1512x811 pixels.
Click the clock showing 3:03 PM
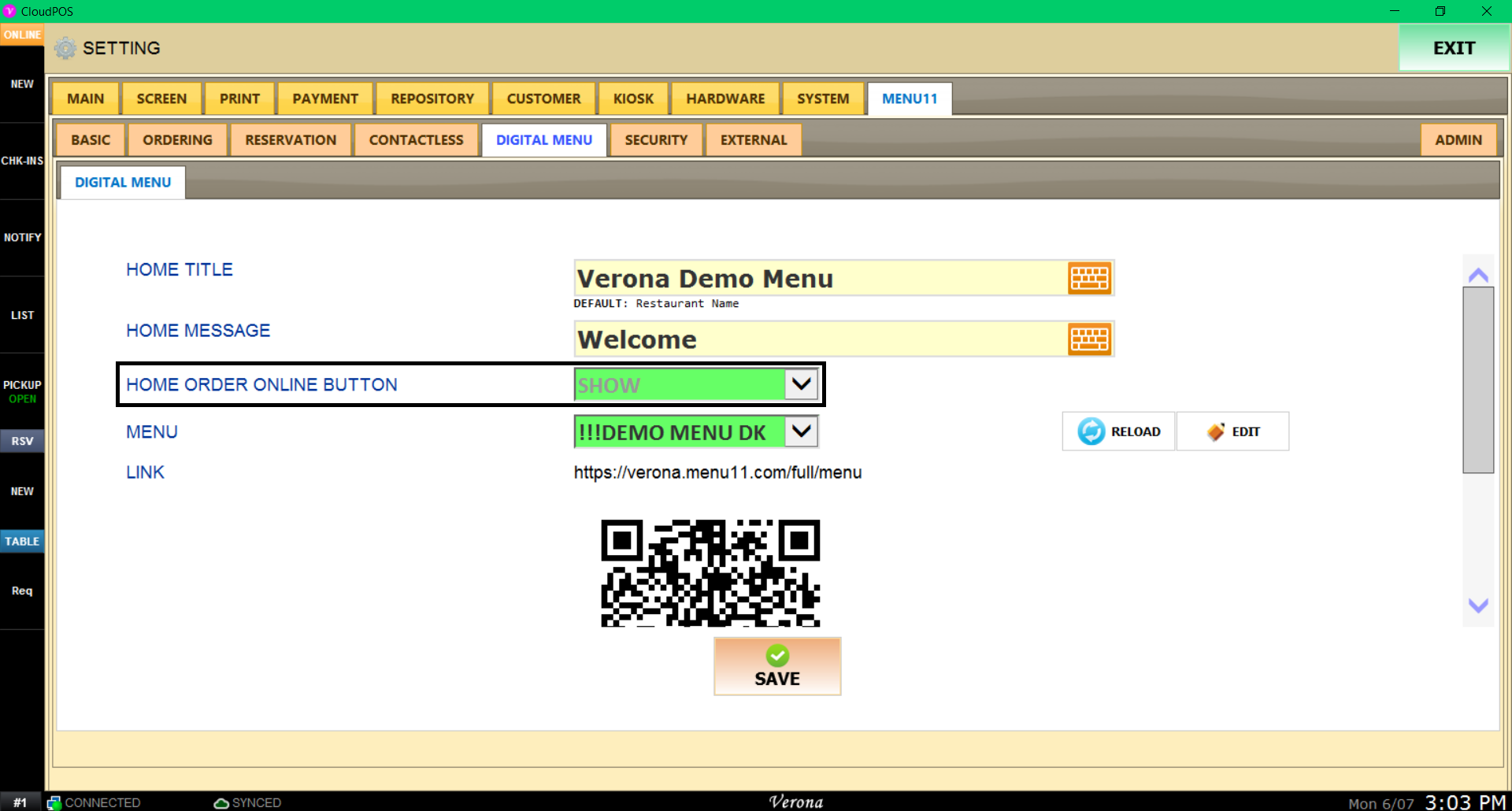coord(1465,802)
